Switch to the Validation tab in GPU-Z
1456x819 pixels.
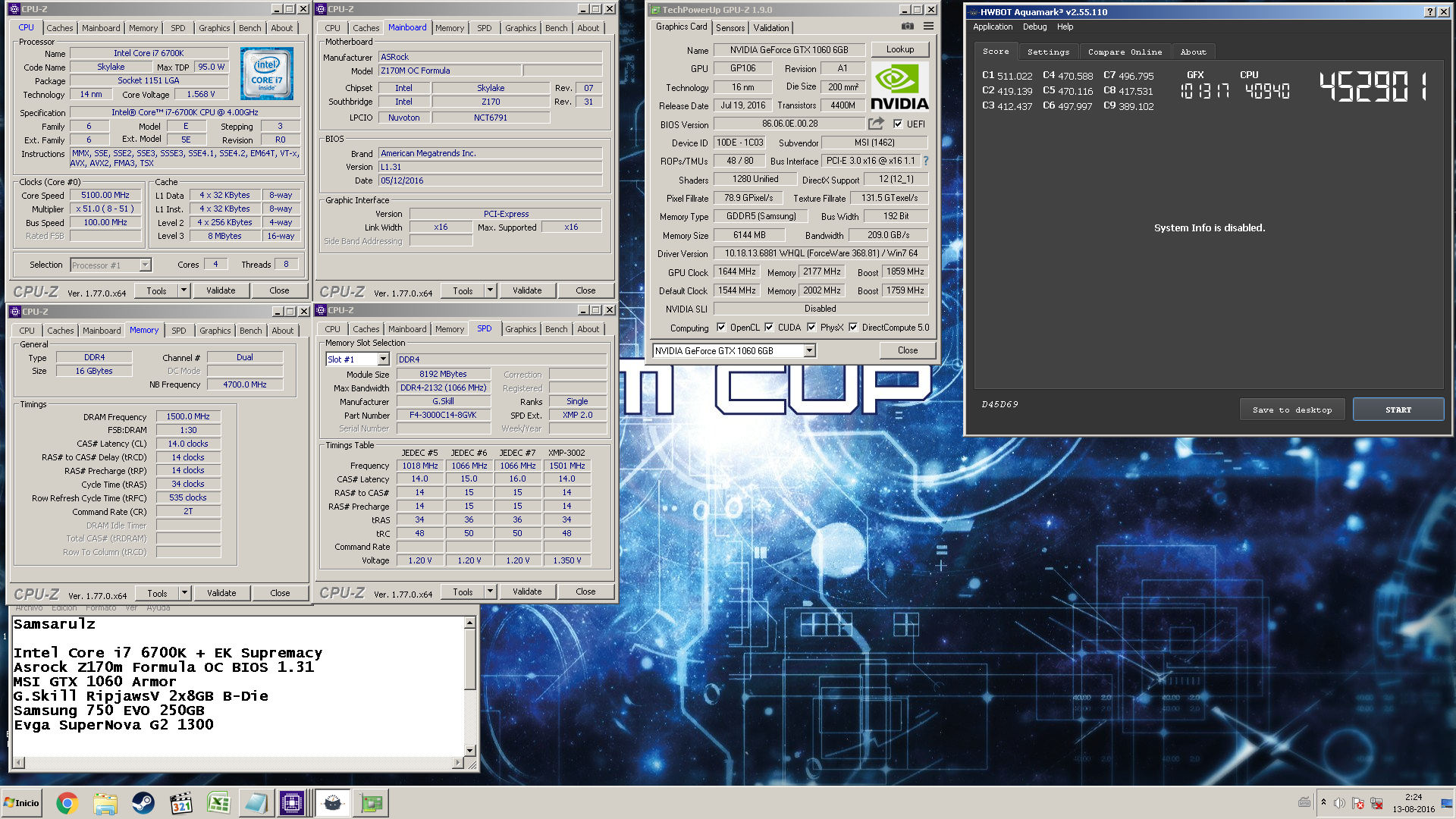click(771, 28)
